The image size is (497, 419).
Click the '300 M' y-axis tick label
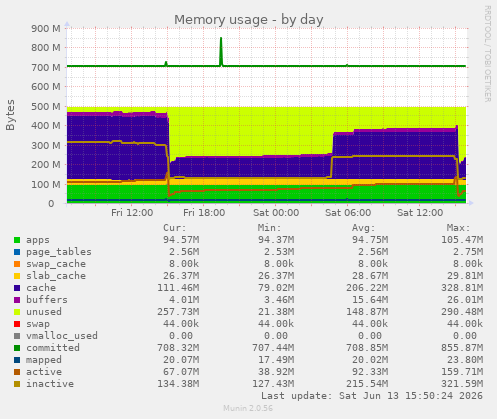point(46,146)
